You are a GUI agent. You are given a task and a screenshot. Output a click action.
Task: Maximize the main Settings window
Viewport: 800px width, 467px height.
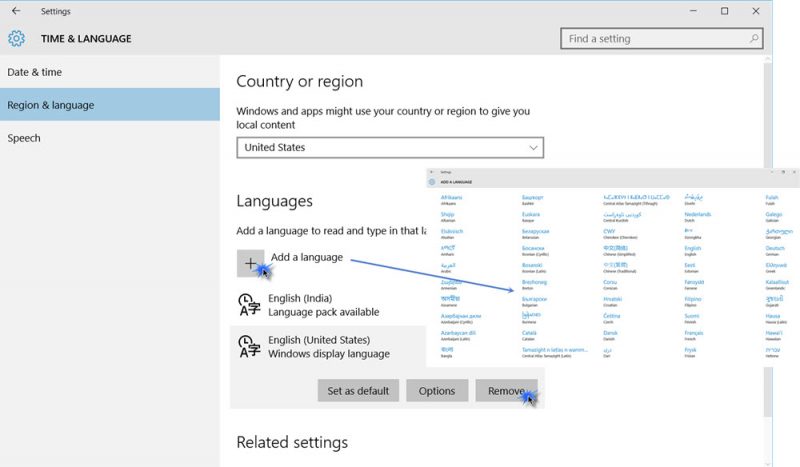(724, 11)
